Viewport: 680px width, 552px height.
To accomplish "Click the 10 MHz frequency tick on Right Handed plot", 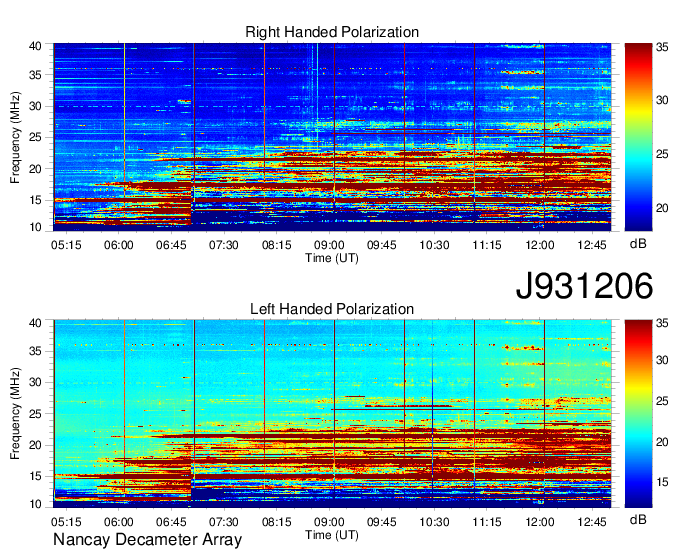I will [35, 226].
